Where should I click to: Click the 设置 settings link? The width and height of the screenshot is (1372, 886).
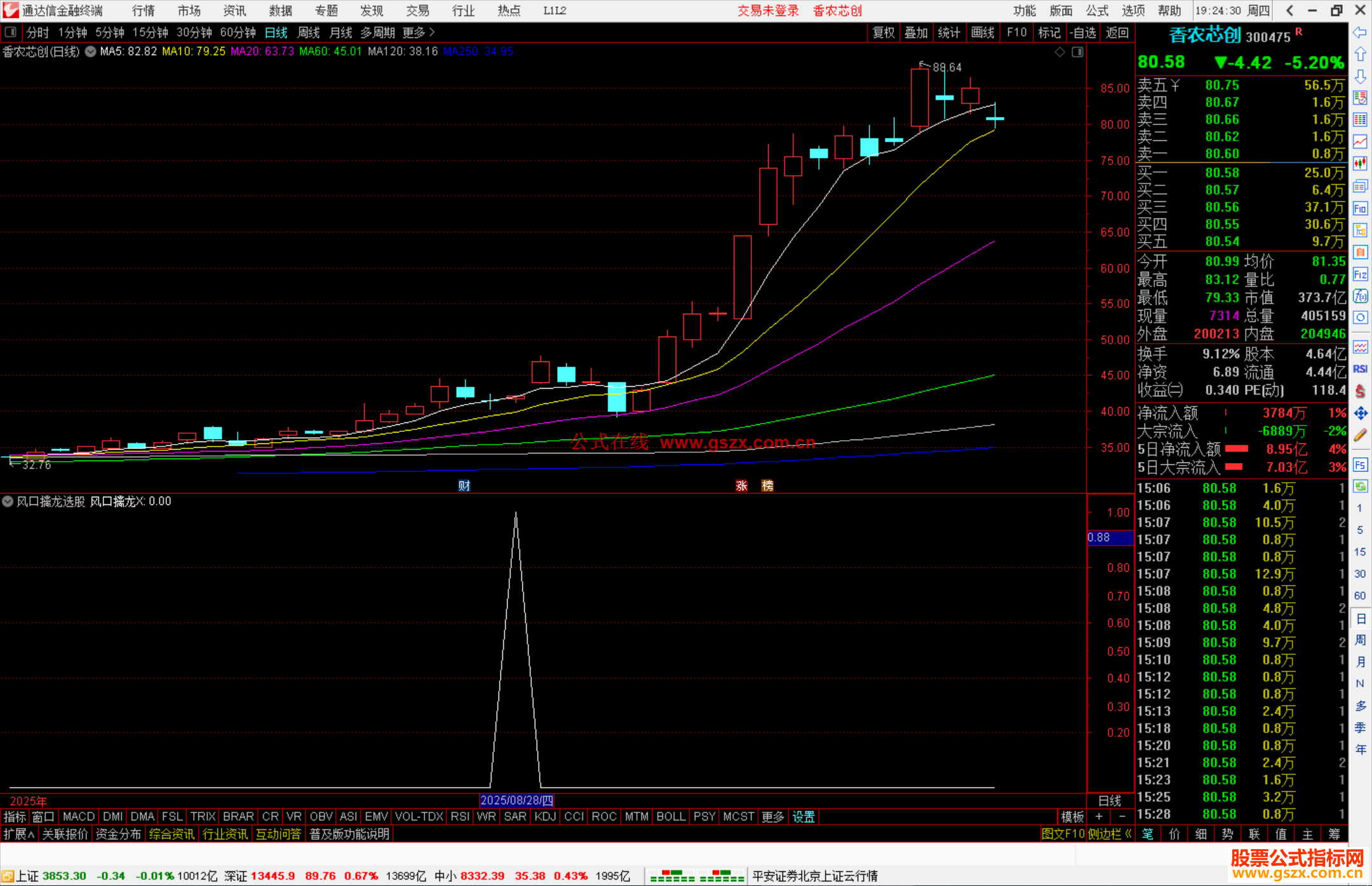pos(803,817)
